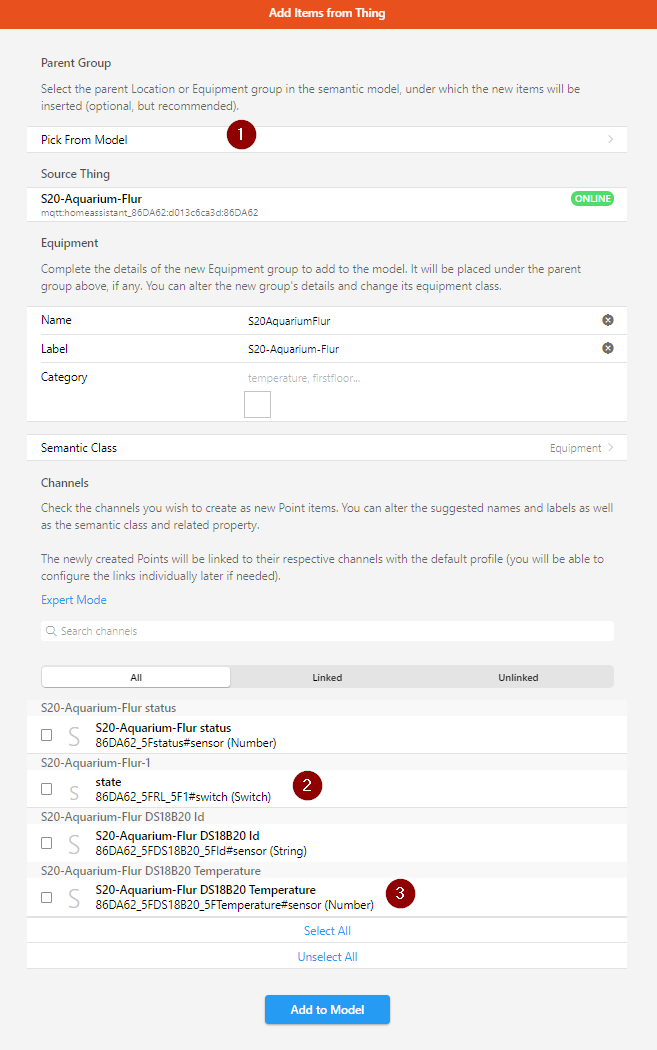This screenshot has height=1050, width=657.
Task: Show only Unlinked channels tab
Action: [x=518, y=677]
